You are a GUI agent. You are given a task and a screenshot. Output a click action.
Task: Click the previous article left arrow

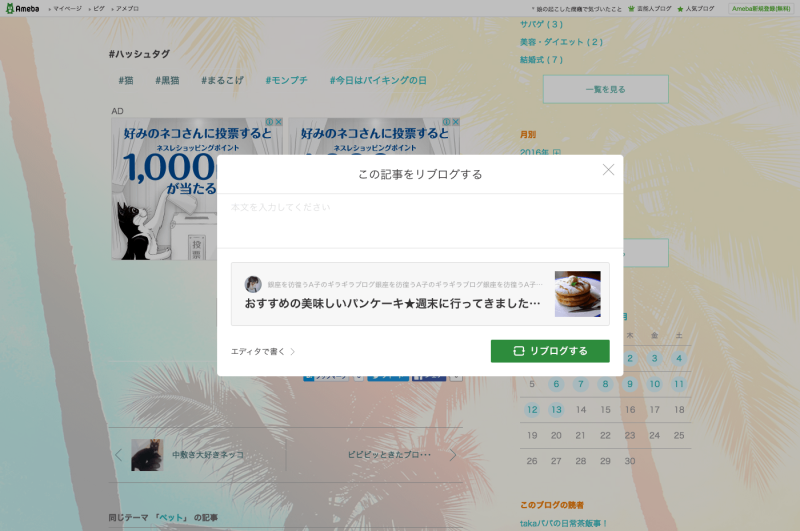point(118,454)
